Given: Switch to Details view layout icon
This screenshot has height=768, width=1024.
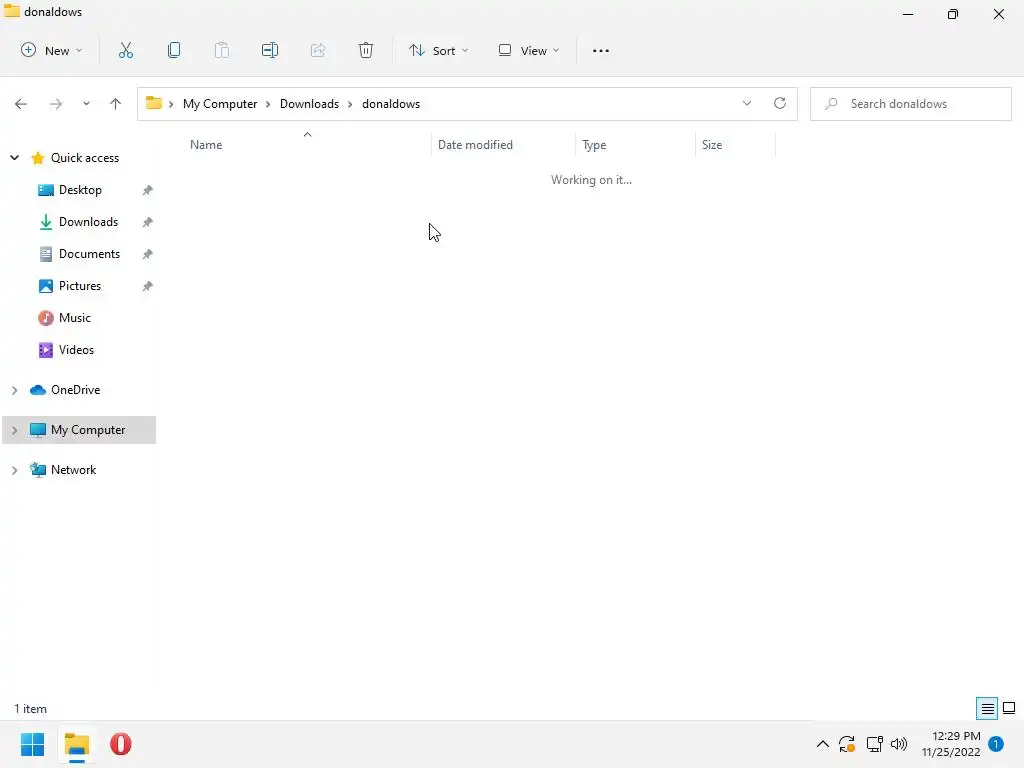Looking at the screenshot, I should click(x=987, y=708).
